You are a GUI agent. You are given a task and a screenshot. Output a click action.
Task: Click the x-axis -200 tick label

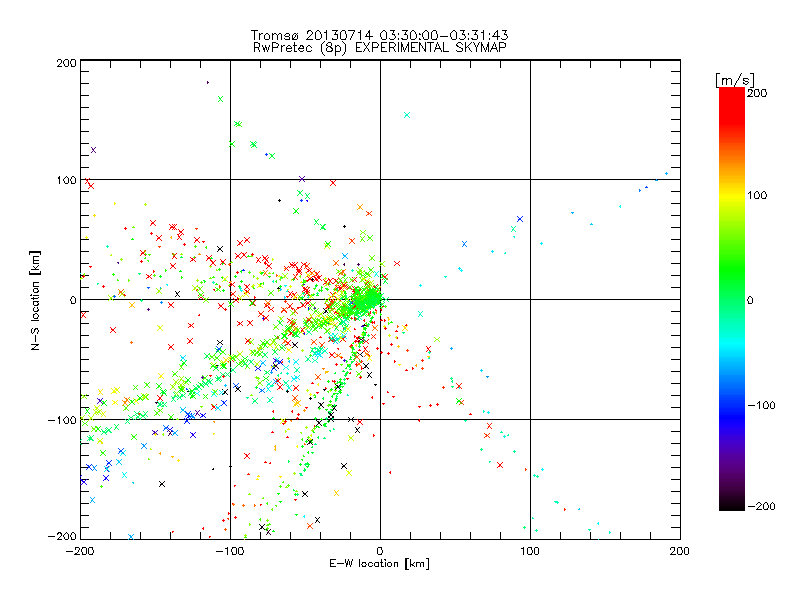click(80, 551)
